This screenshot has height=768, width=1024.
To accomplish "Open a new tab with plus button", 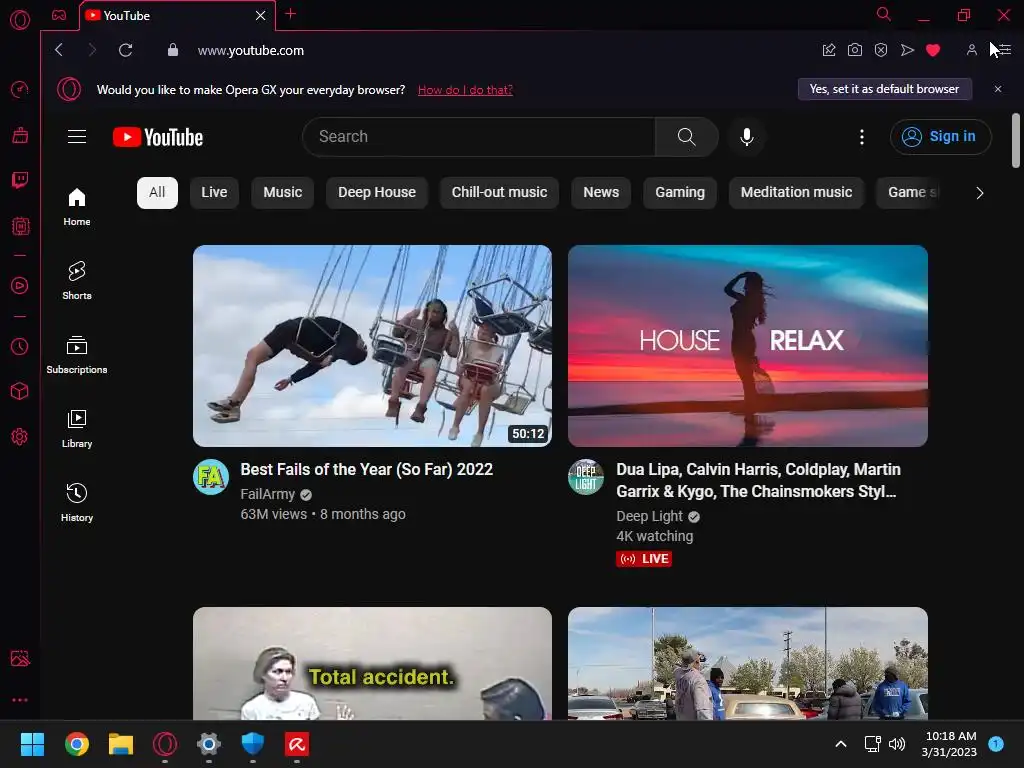I will [291, 14].
